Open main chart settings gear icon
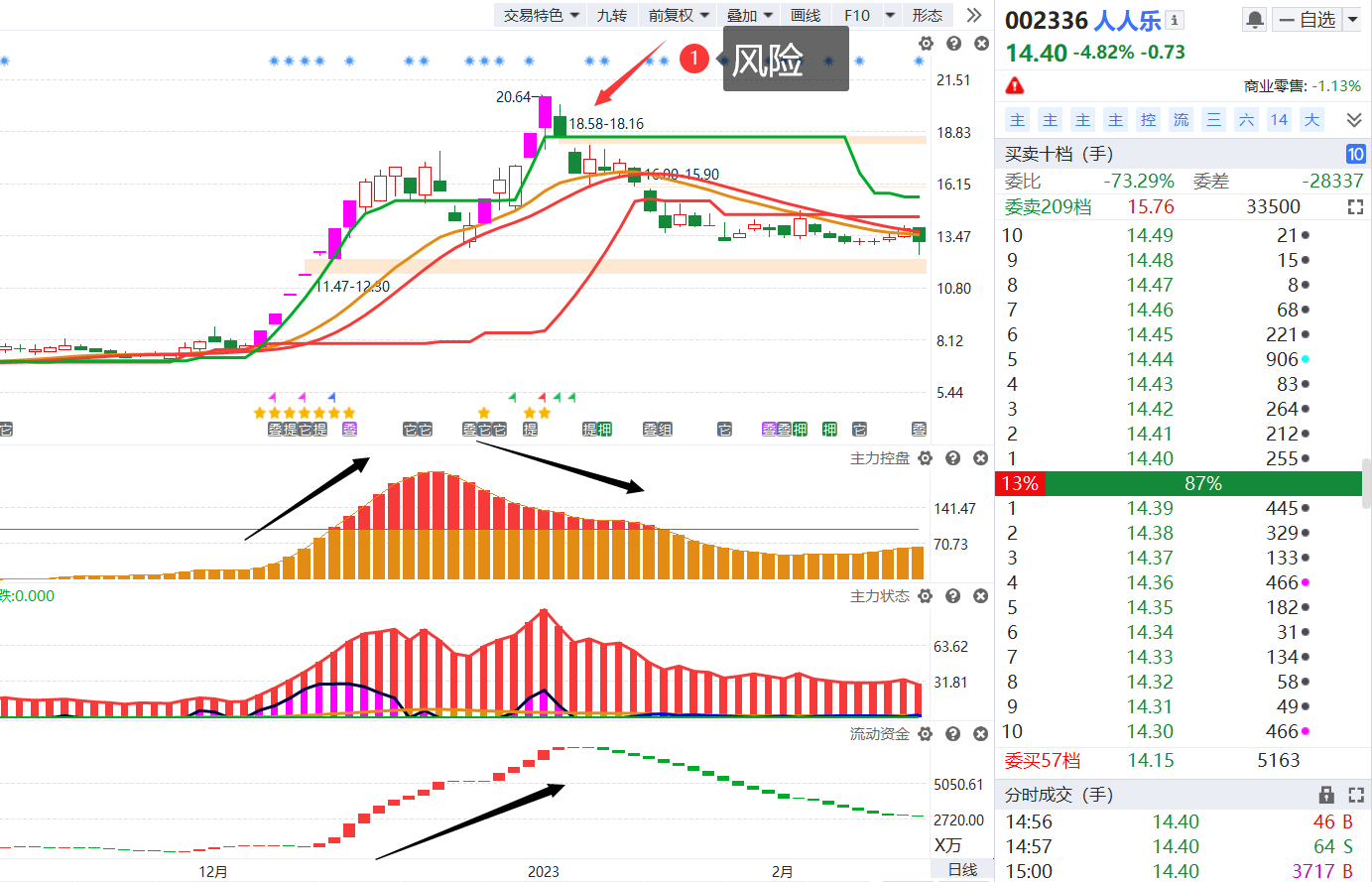This screenshot has height=882, width=1372. click(x=926, y=44)
